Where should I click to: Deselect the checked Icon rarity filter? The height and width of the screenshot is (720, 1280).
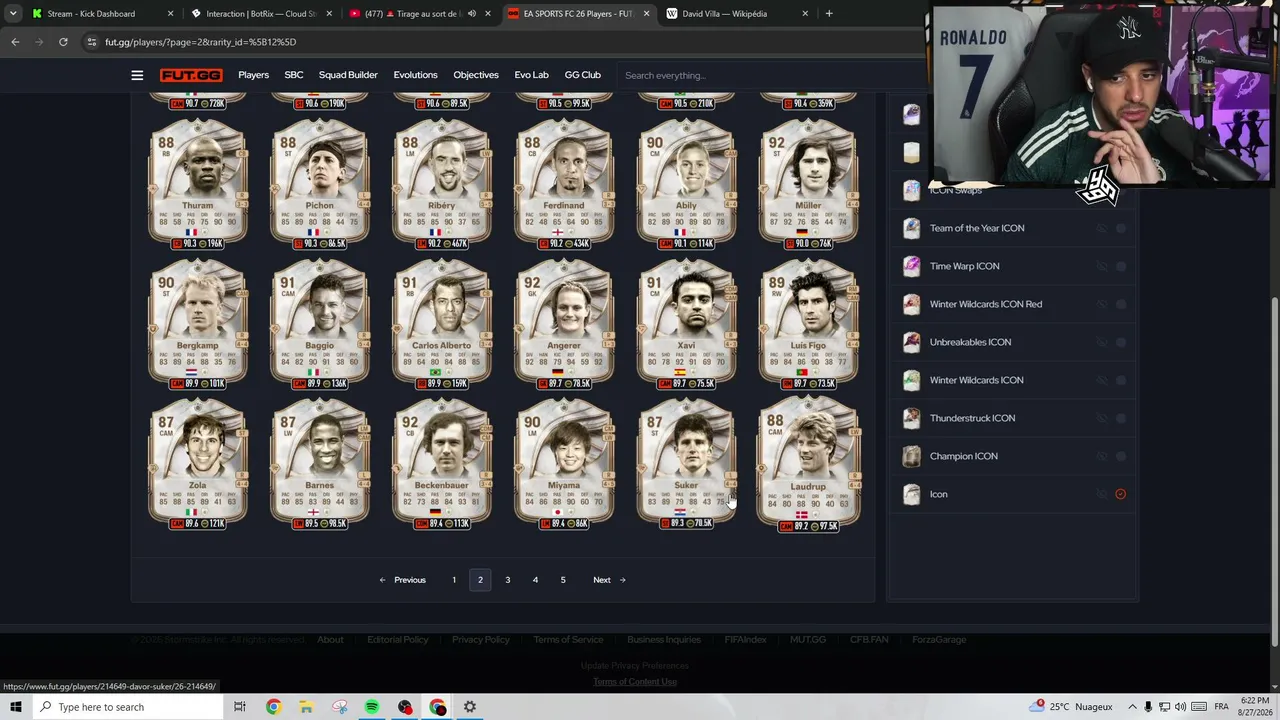click(1120, 494)
